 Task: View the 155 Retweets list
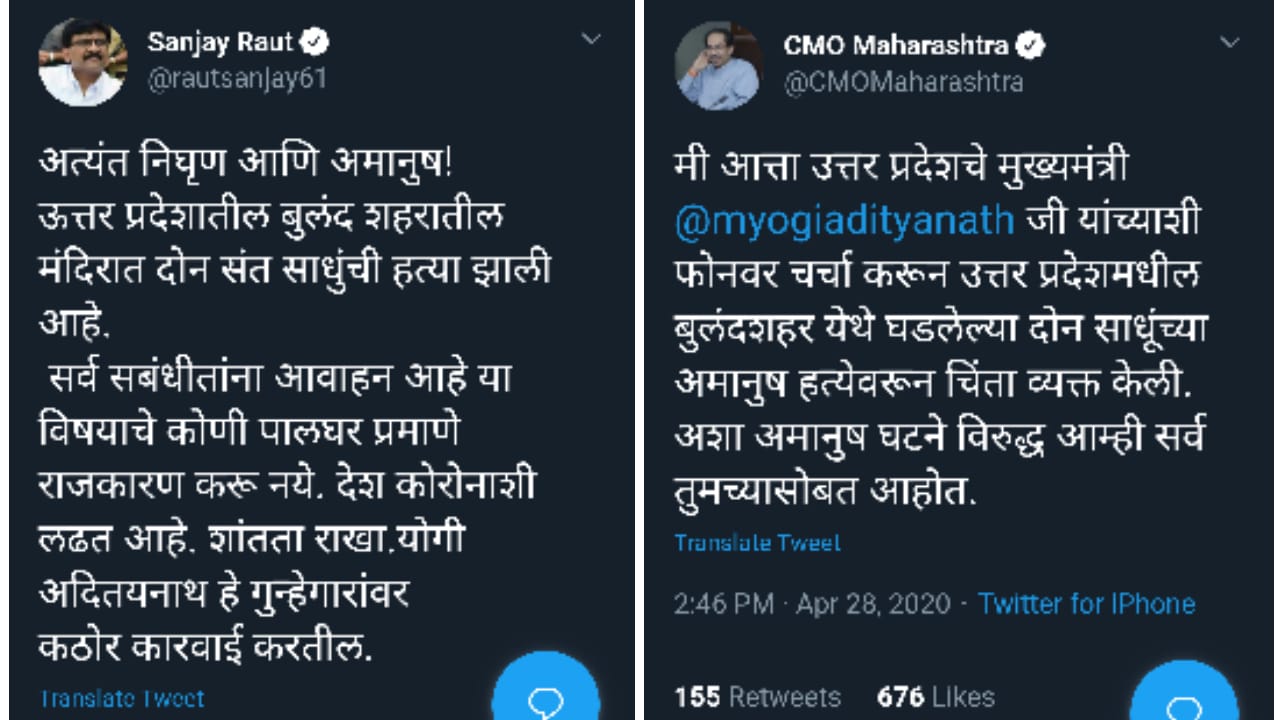(757, 696)
